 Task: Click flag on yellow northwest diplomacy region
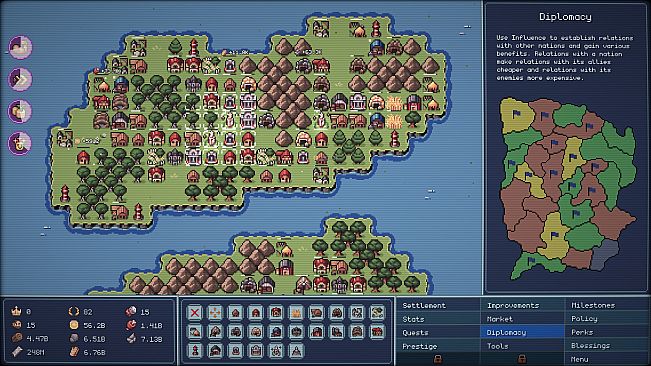516,114
